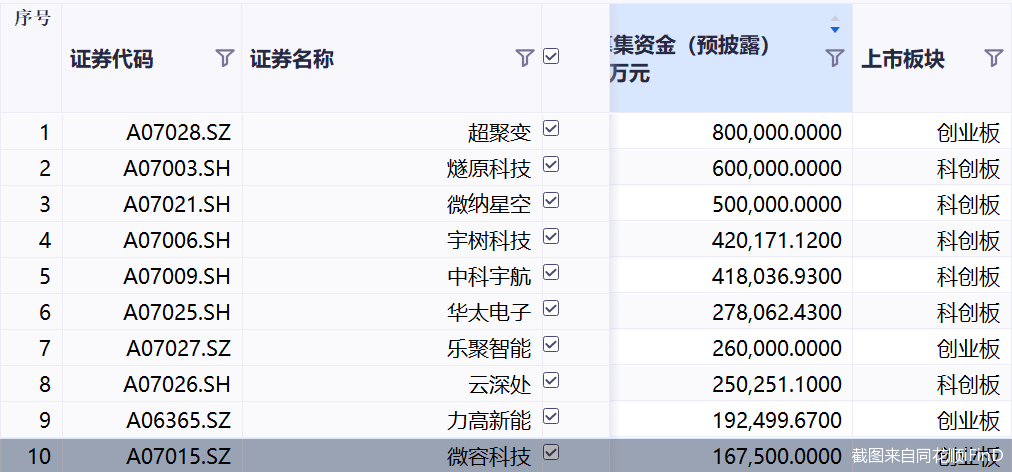Click security name 中科宇航
This screenshot has width=1012, height=472.
(489, 277)
